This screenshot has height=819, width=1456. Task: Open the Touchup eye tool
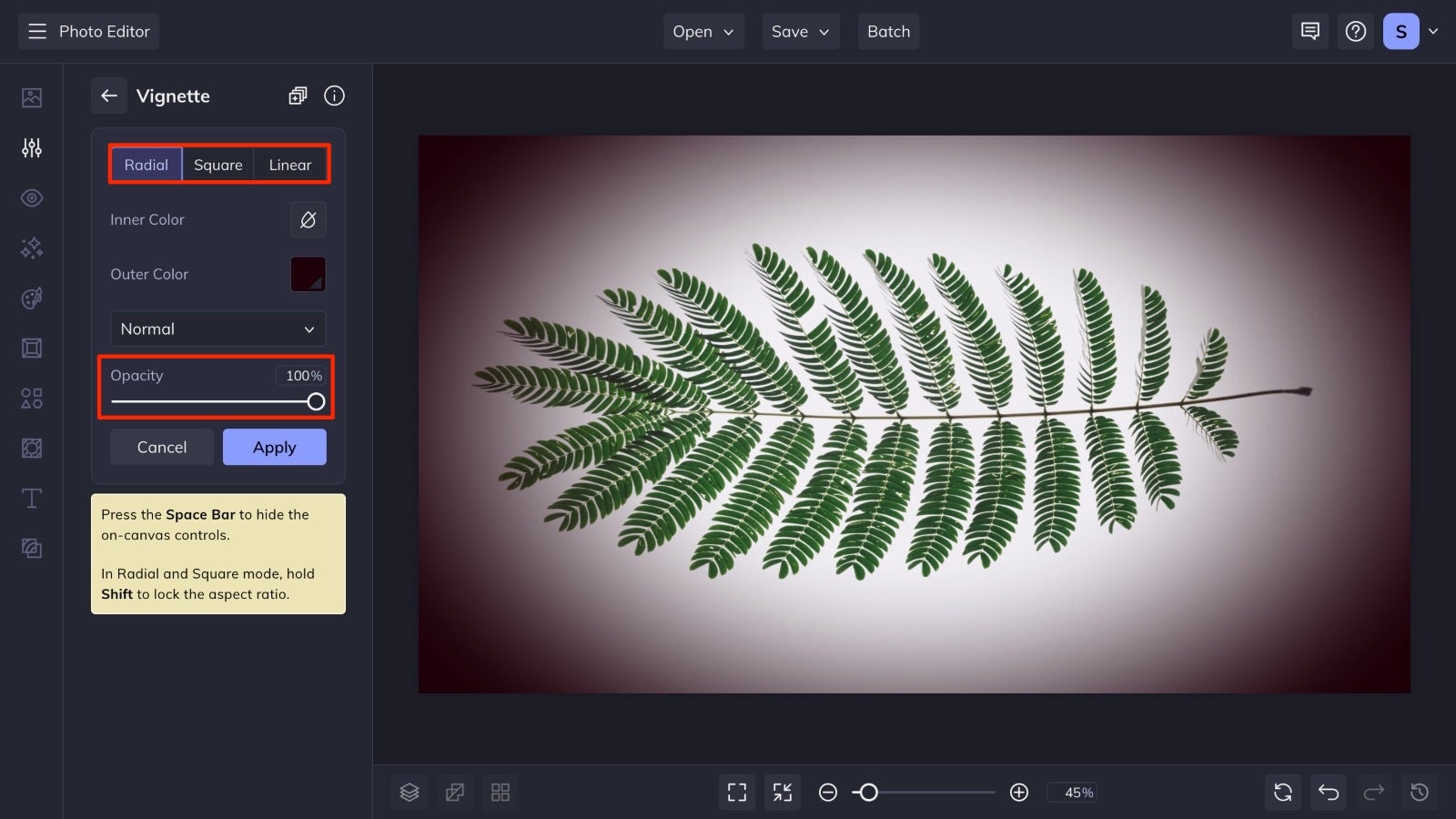point(31,197)
